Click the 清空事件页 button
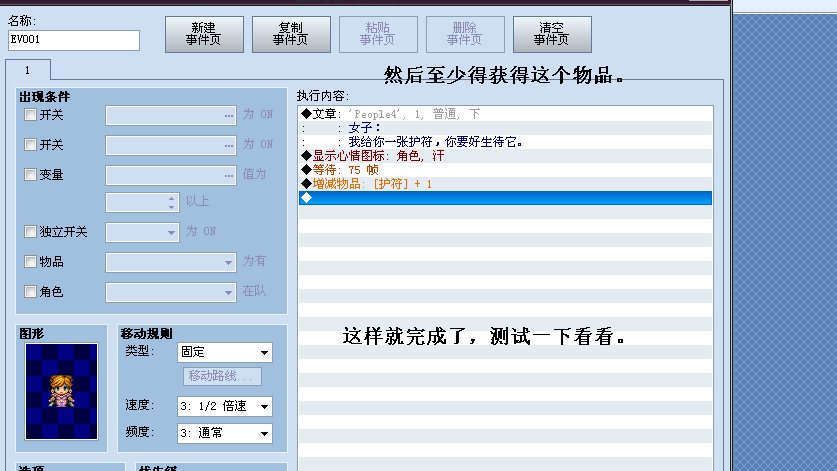The width and height of the screenshot is (837, 471). point(552,34)
